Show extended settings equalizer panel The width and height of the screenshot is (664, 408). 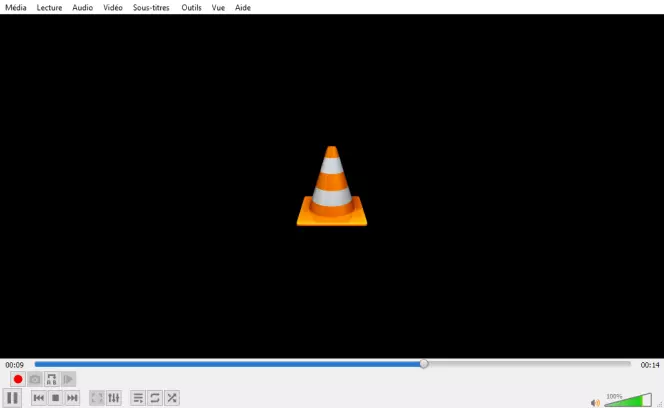[x=114, y=398]
